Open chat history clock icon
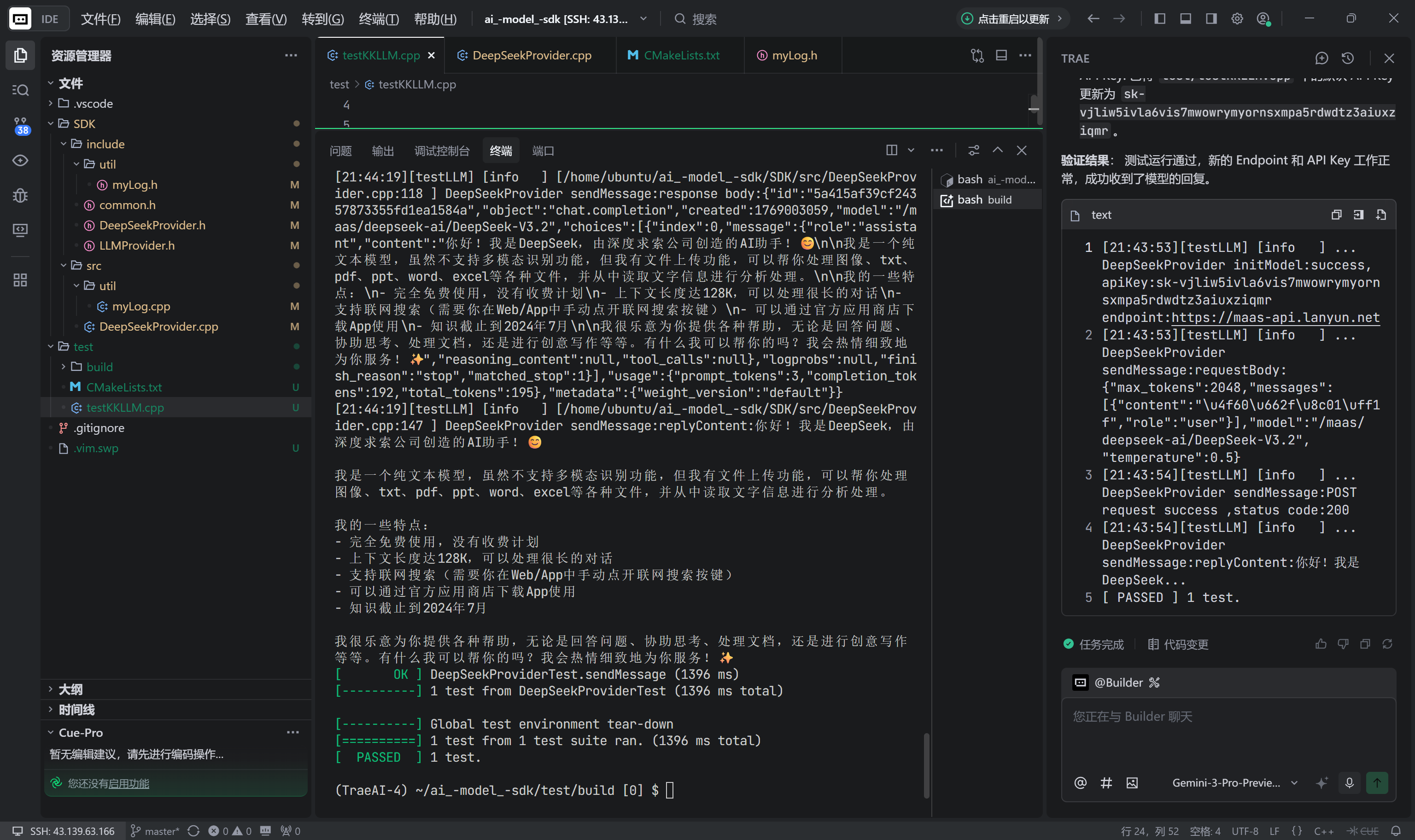Image resolution: width=1415 pixels, height=840 pixels. coord(1348,58)
